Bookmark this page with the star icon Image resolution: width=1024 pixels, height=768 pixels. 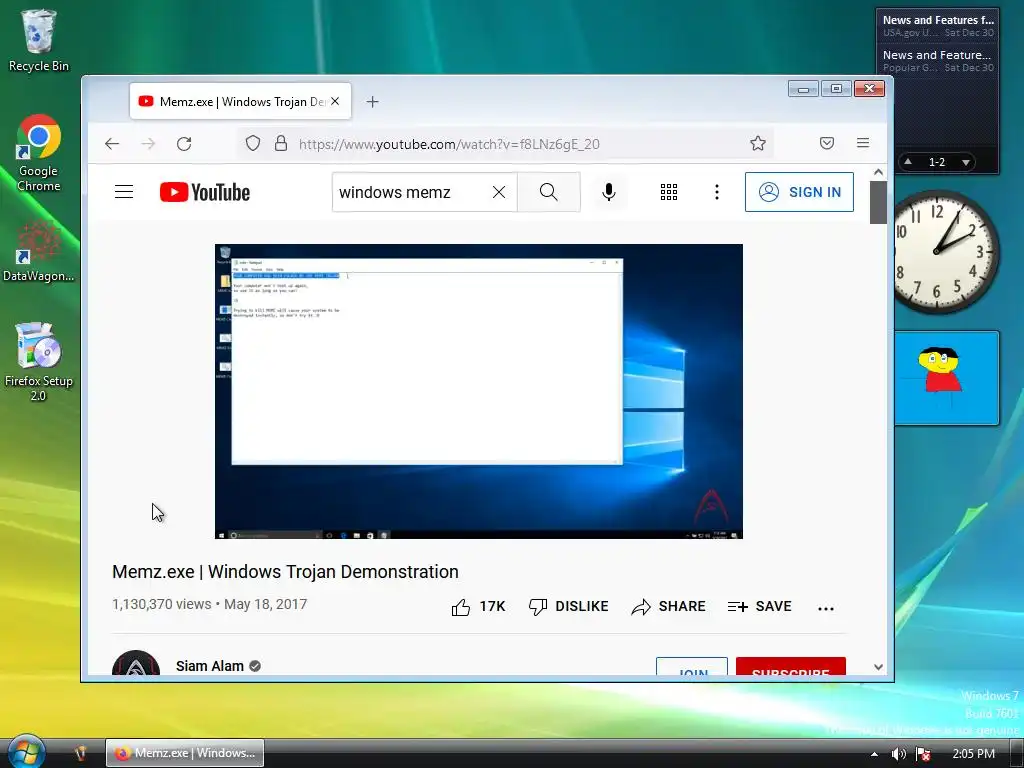(x=758, y=143)
